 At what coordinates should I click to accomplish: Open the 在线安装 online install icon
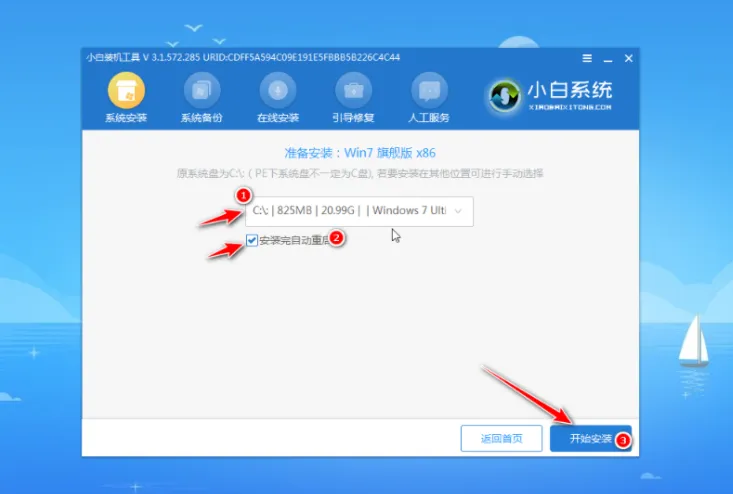[278, 92]
